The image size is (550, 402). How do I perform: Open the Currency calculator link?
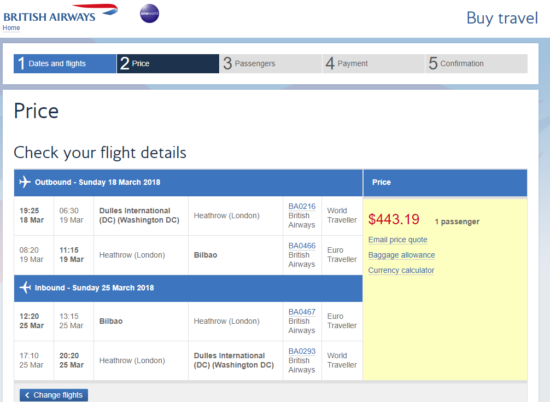401,270
